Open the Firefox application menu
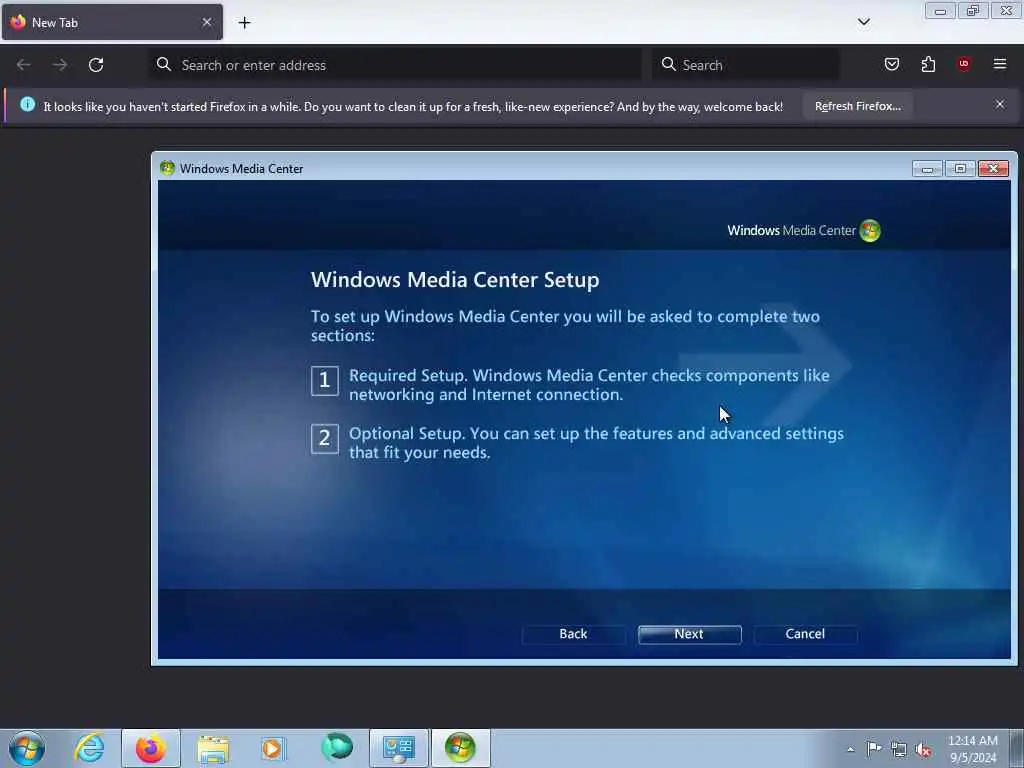The width and height of the screenshot is (1024, 768). pos(999,64)
